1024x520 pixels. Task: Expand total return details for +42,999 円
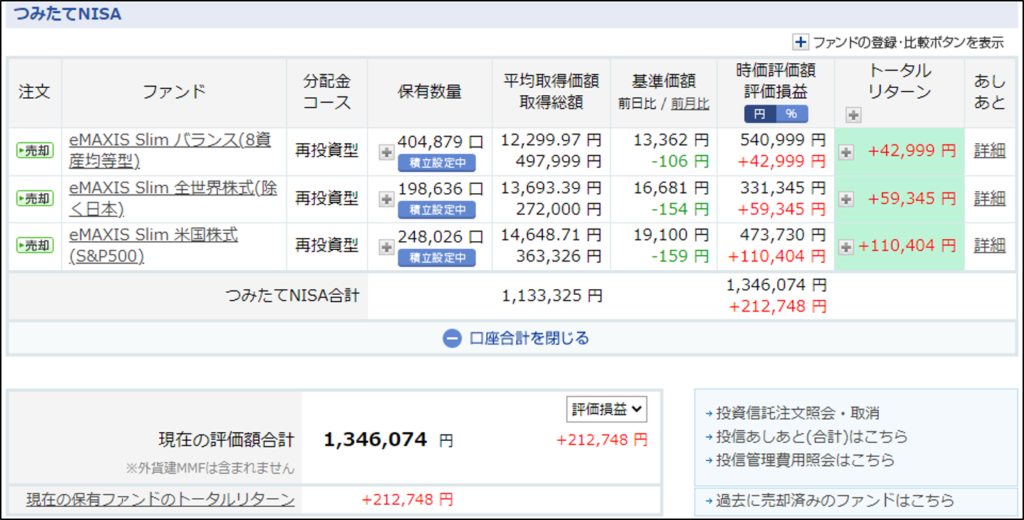[846, 152]
